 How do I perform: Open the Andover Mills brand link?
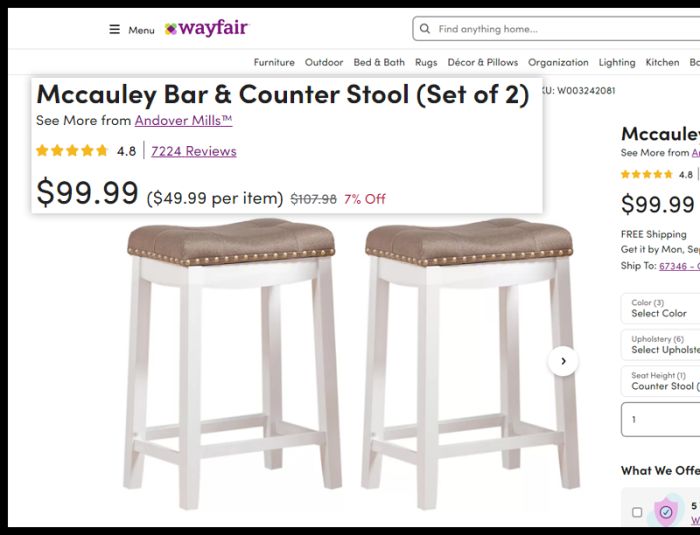183,120
